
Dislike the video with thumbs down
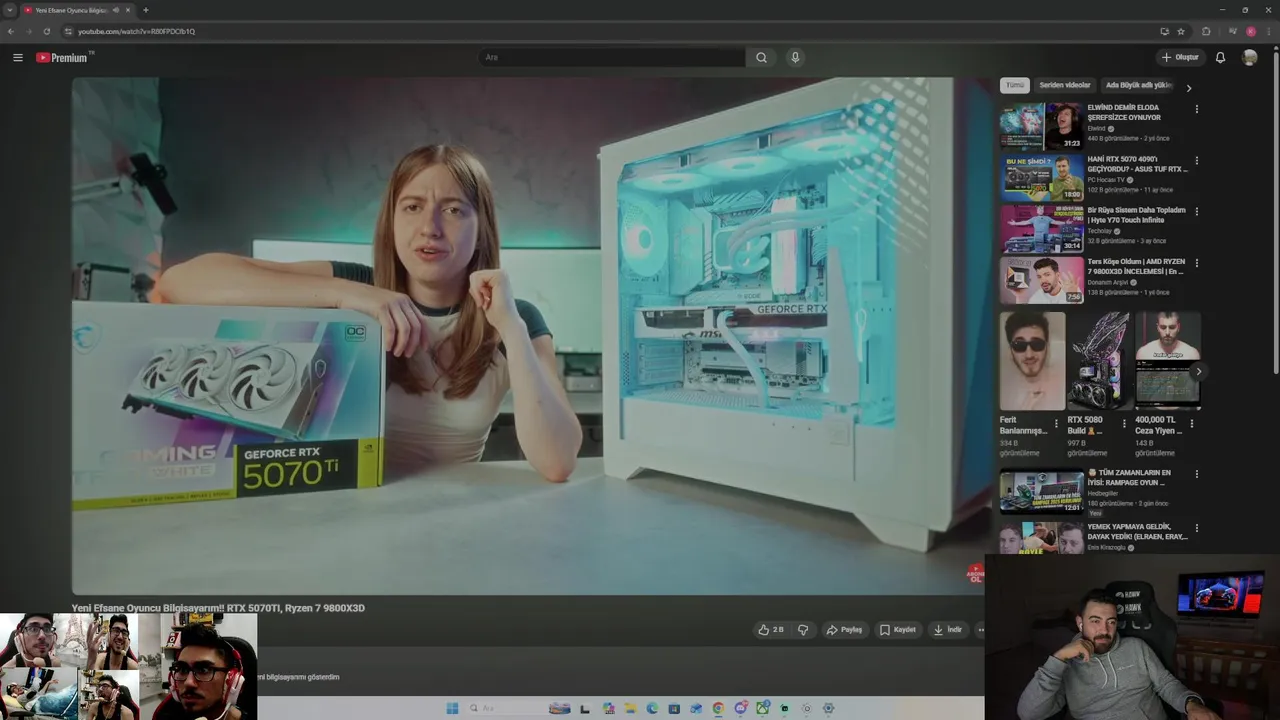[802, 630]
